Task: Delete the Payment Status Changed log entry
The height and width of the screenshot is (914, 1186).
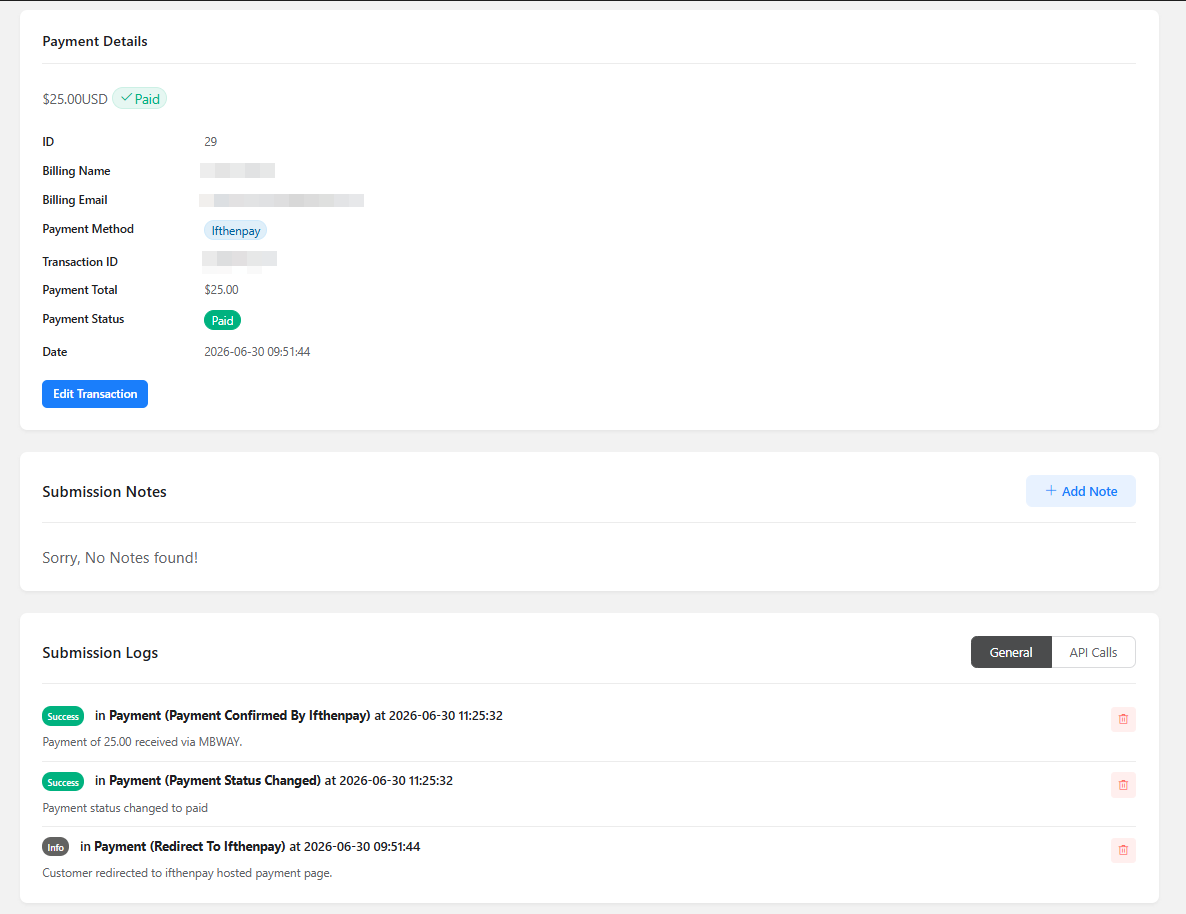Action: click(x=1123, y=785)
